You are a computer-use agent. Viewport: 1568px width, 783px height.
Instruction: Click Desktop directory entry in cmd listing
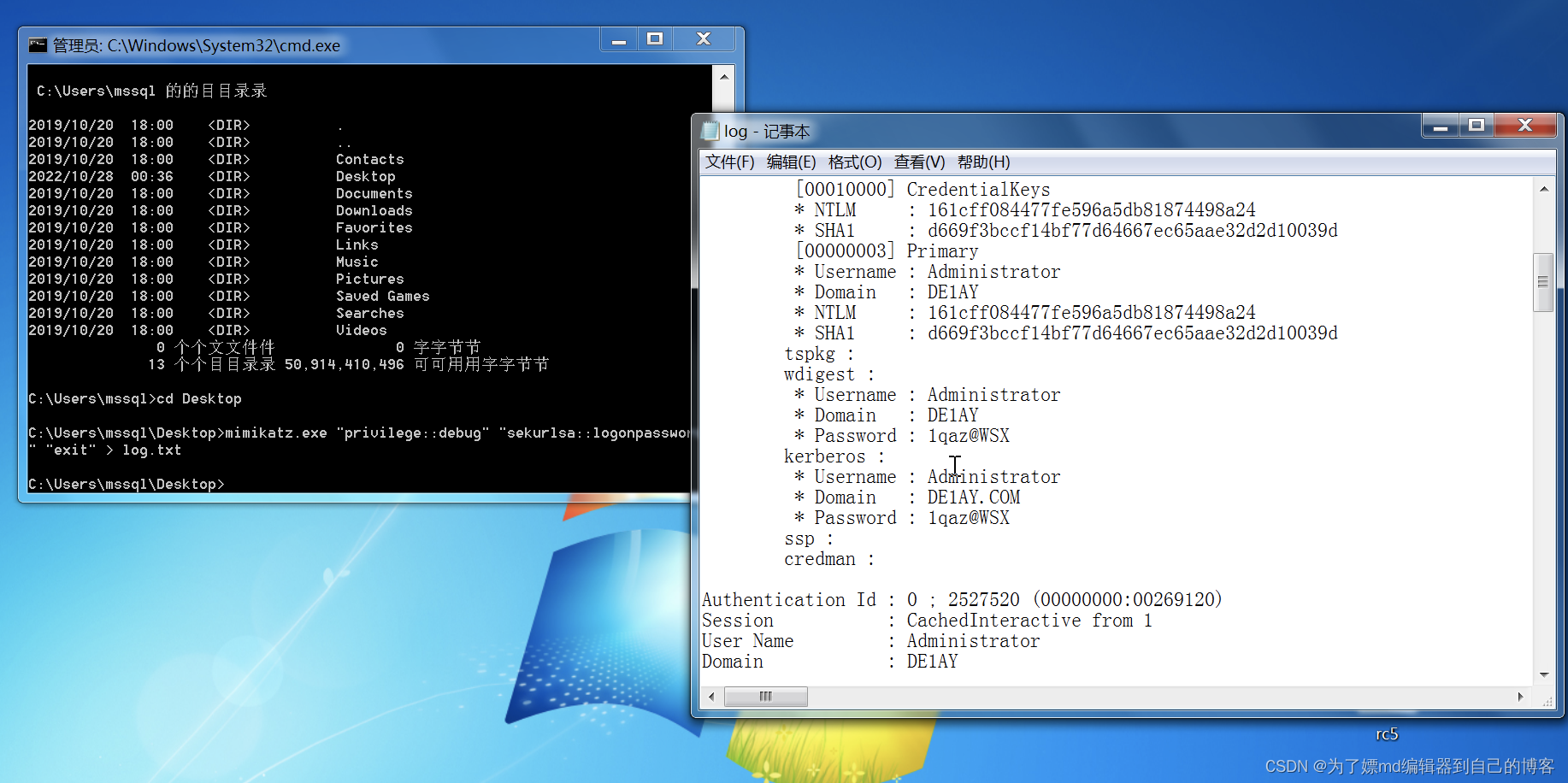pyautogui.click(x=365, y=176)
